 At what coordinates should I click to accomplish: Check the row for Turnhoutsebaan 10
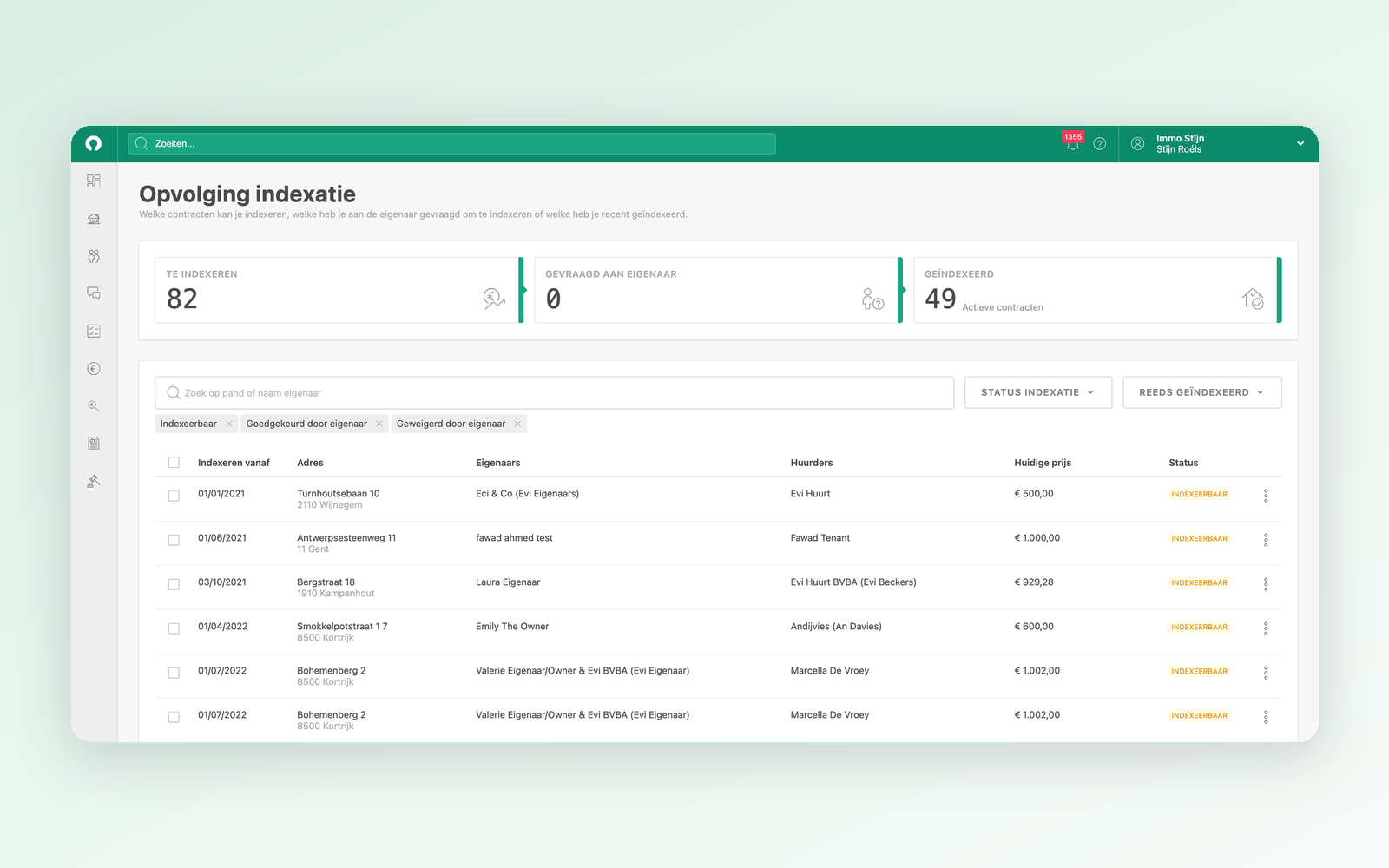tap(174, 496)
